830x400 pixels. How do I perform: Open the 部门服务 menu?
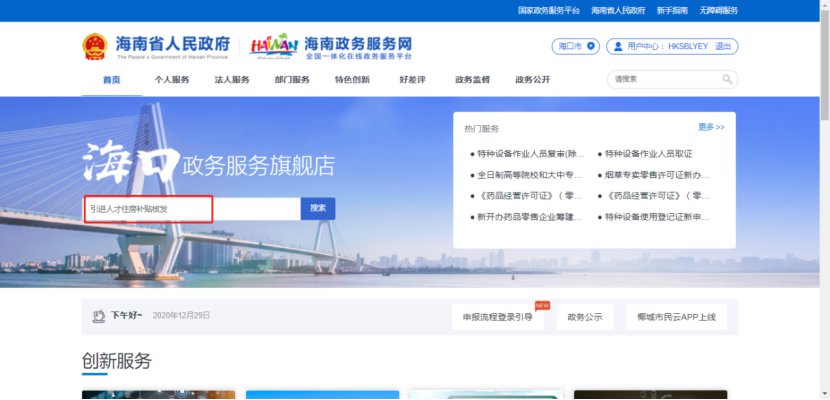[292, 80]
